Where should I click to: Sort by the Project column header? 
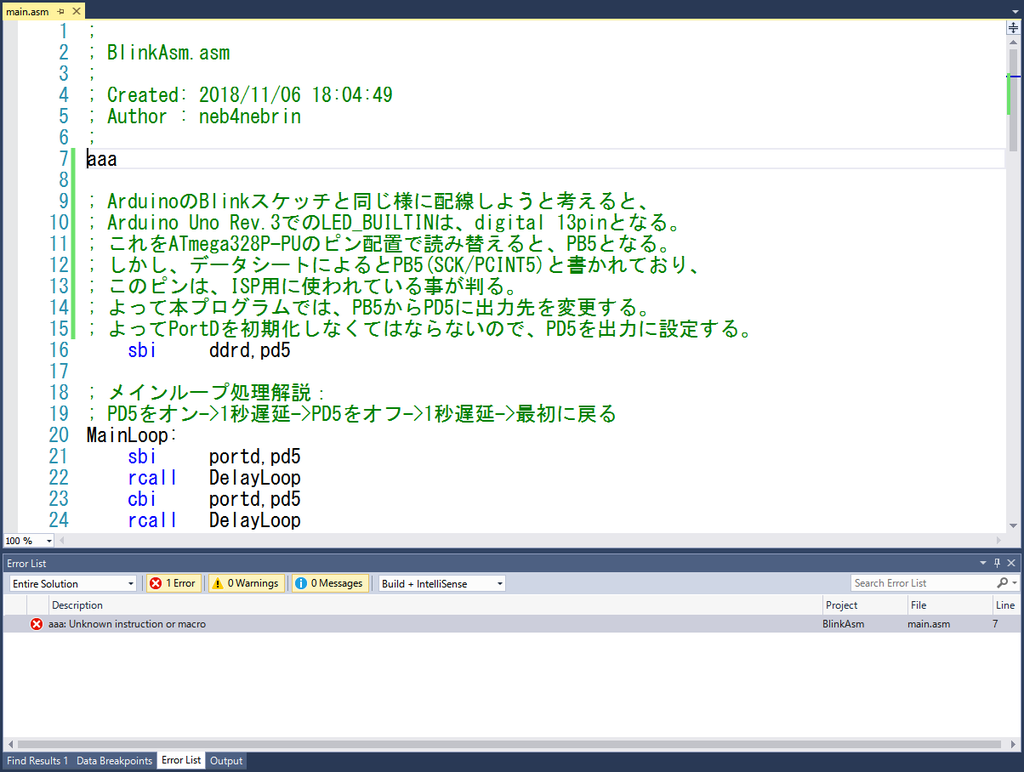tap(863, 605)
